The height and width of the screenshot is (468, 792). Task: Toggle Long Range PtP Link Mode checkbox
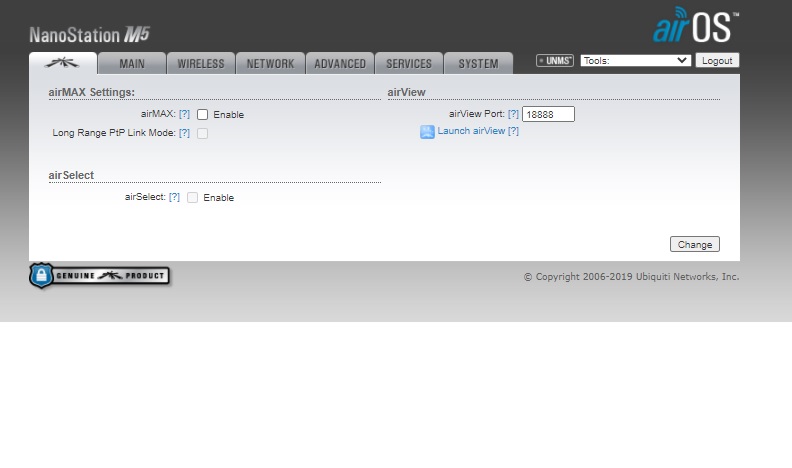coord(203,133)
